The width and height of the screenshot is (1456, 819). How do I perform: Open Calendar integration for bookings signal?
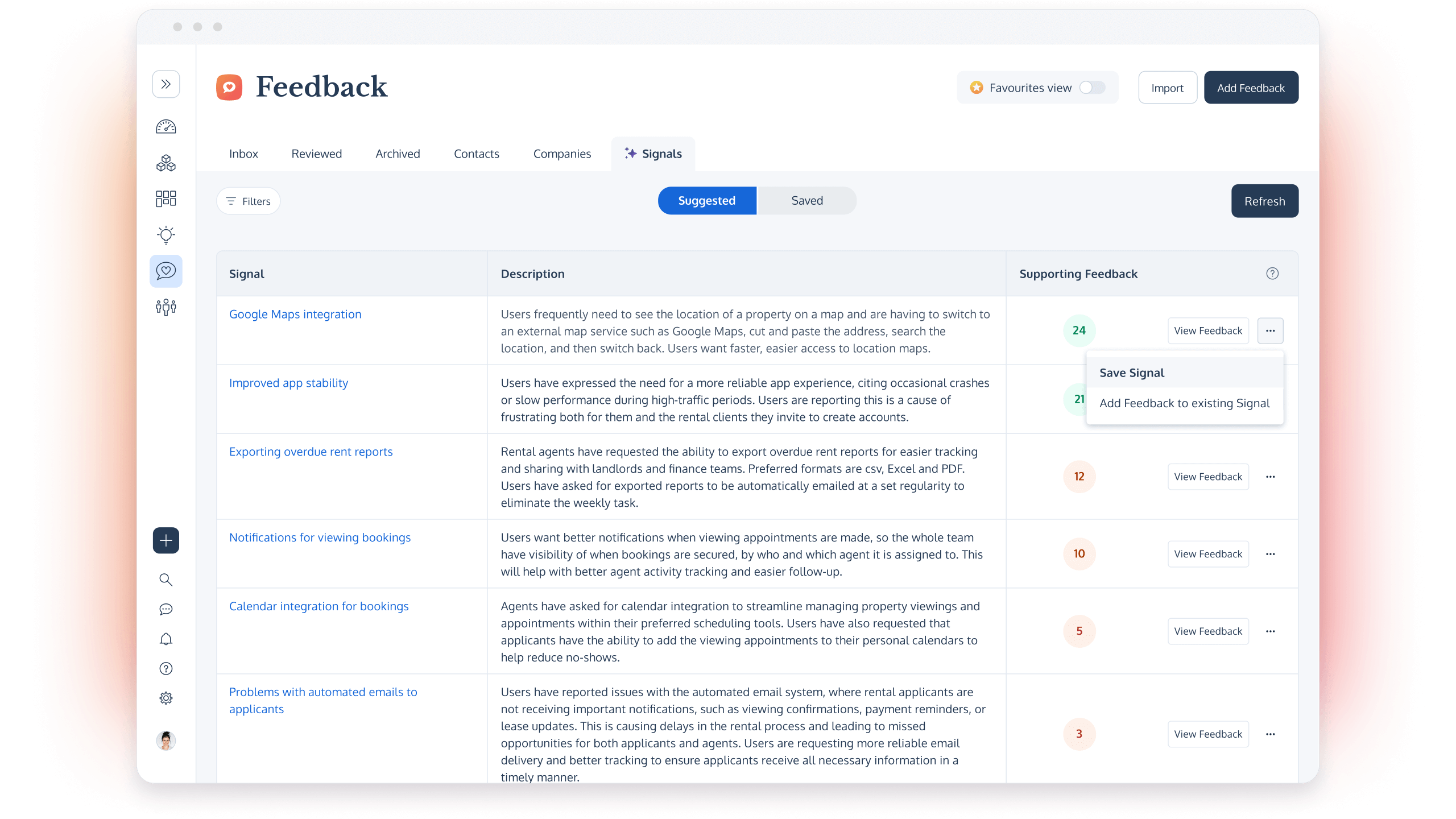point(318,607)
